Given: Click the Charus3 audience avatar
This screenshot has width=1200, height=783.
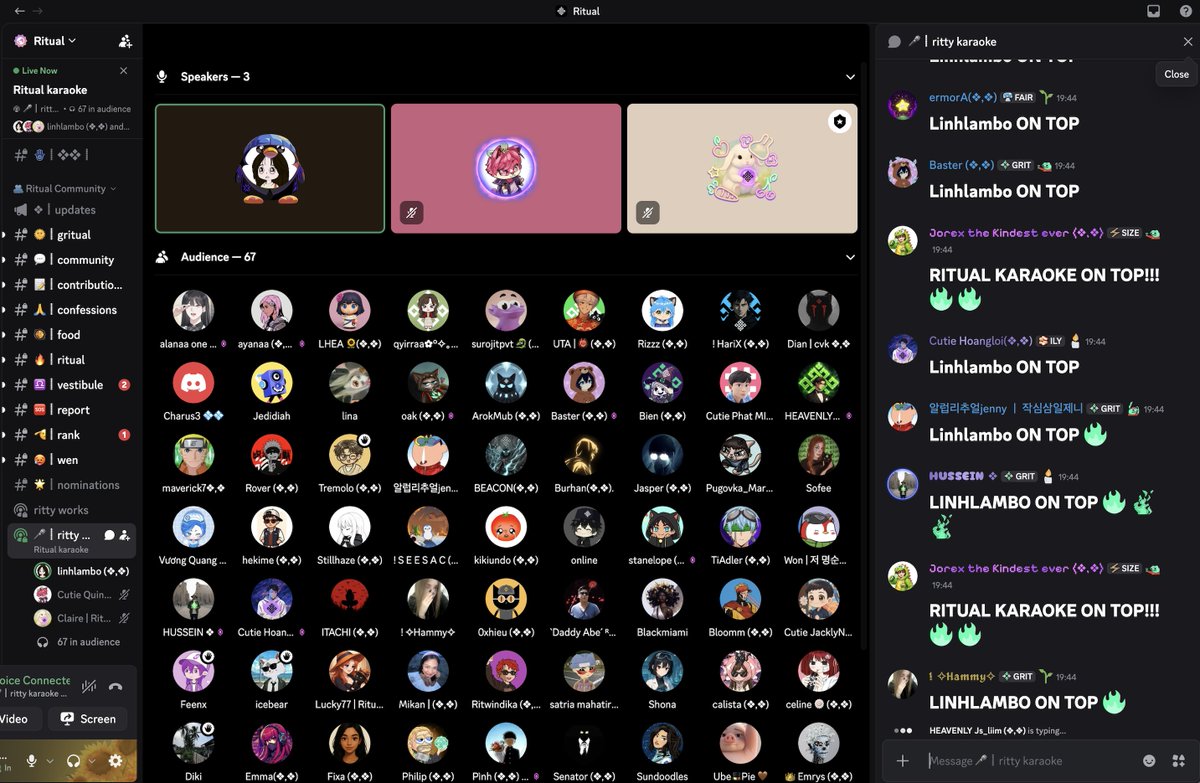Looking at the screenshot, I should pos(193,383).
